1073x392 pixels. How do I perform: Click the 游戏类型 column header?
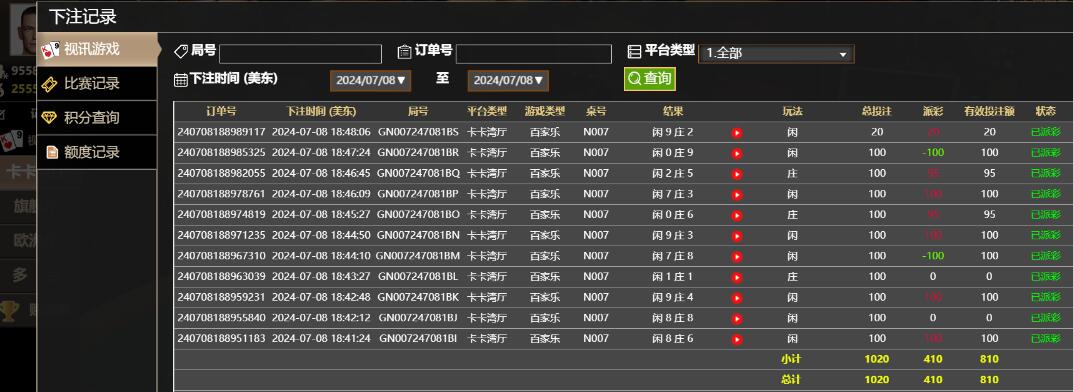545,111
